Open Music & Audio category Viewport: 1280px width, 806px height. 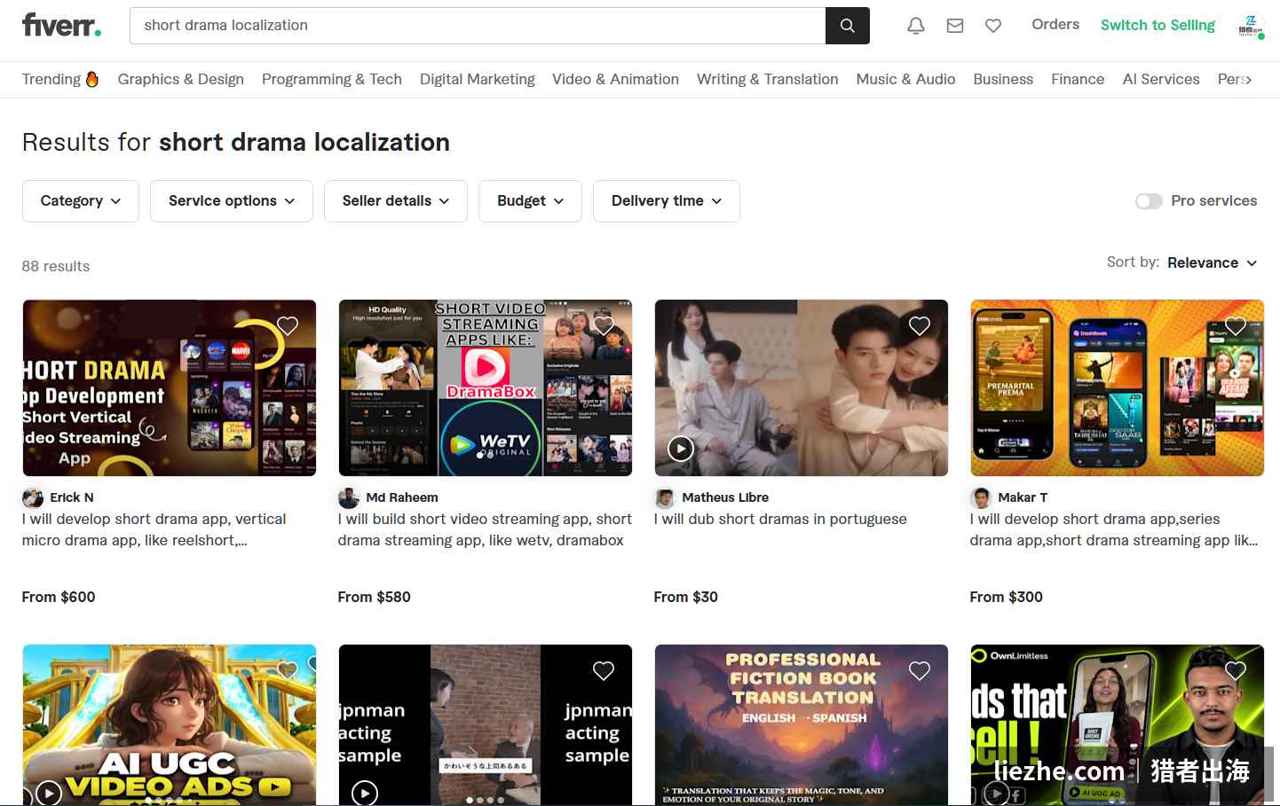905,79
